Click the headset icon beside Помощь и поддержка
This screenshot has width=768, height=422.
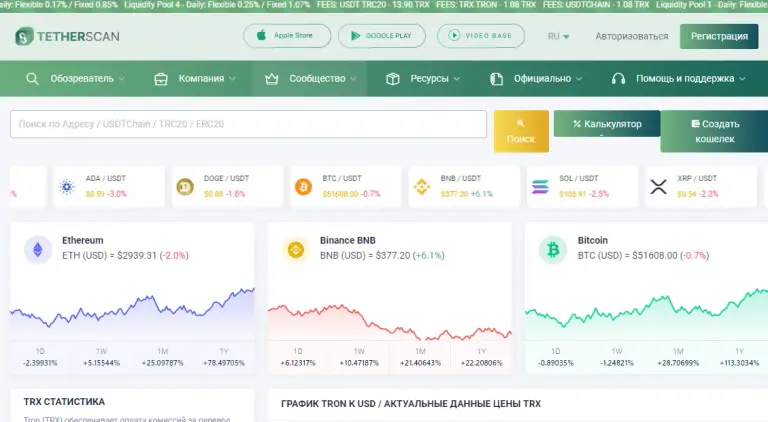619,79
